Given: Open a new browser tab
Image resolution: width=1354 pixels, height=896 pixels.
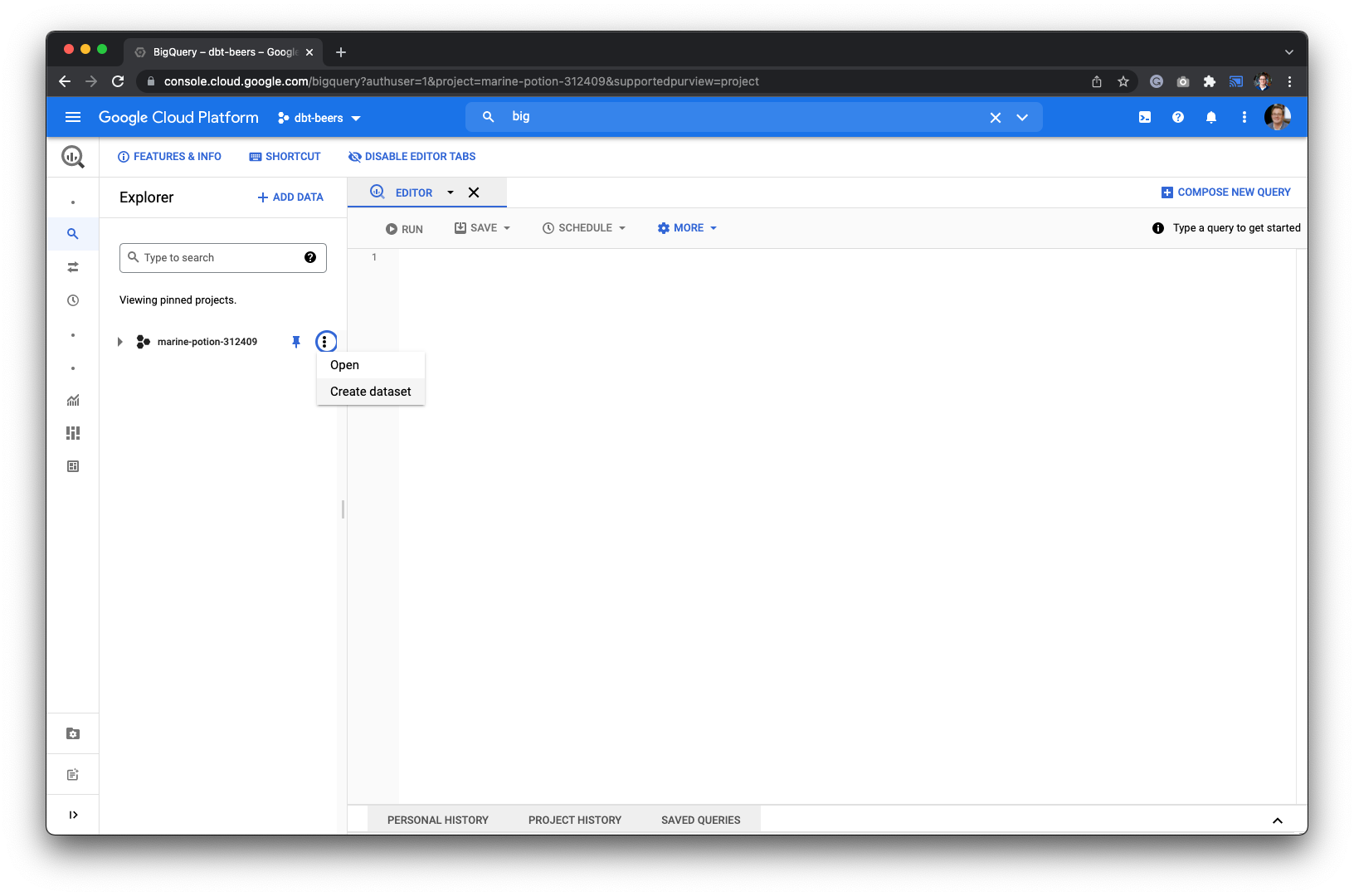Looking at the screenshot, I should click(341, 52).
